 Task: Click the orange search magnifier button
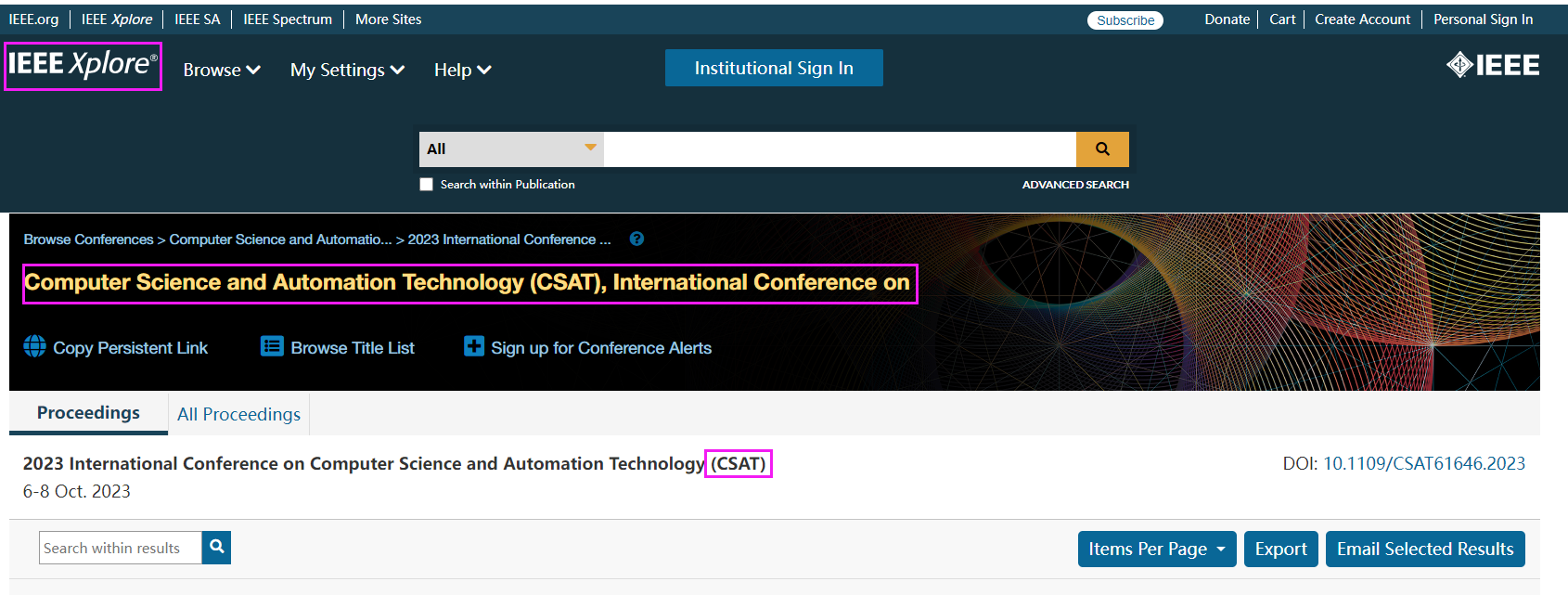(x=1102, y=149)
